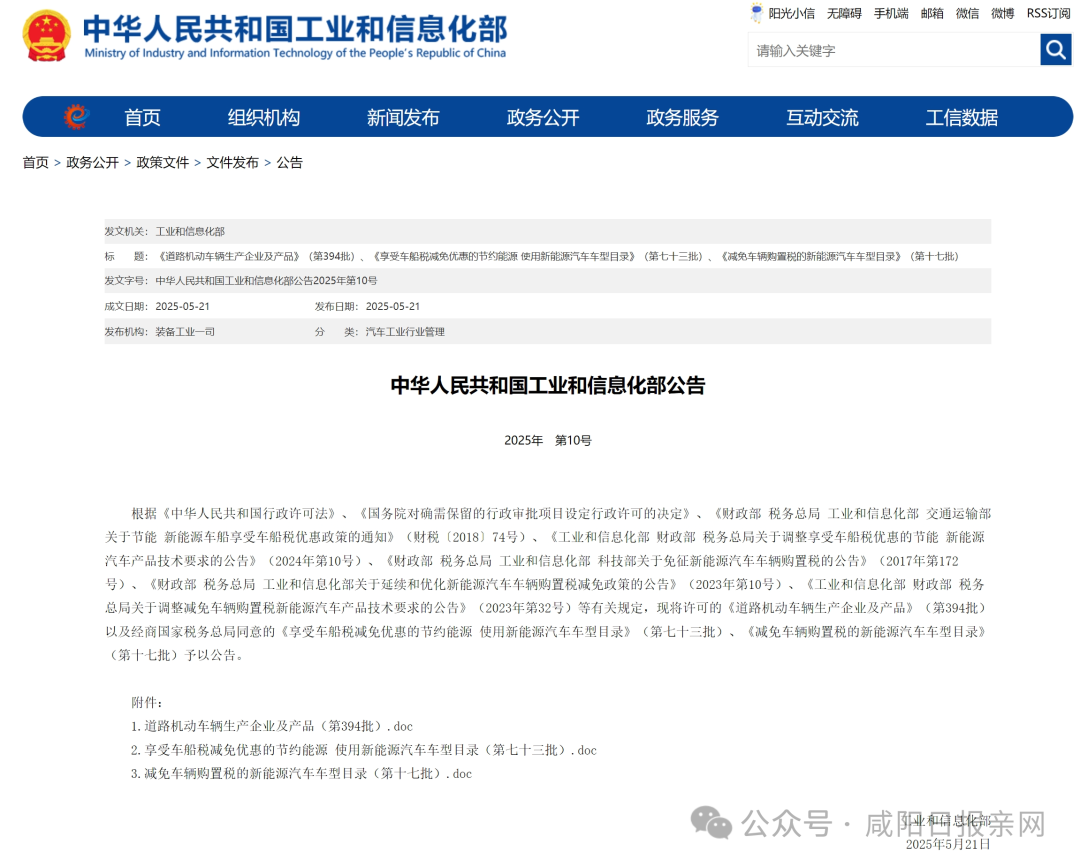Click the 微博 link in header
This screenshot has width=1080, height=867.
tap(1002, 13)
